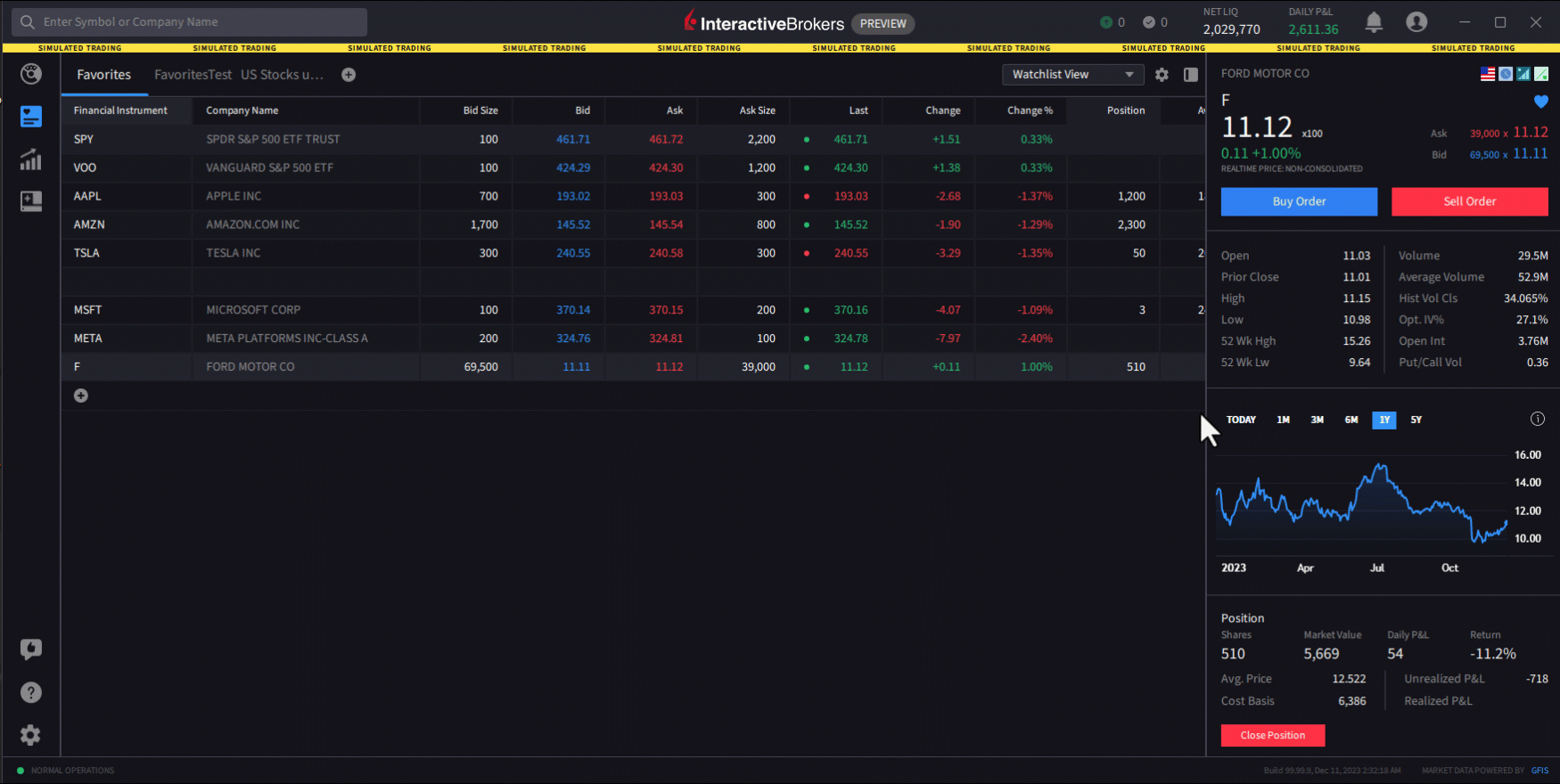The width and height of the screenshot is (1560, 784).
Task: Click the Ask price 11.12 in Ford panel
Action: (x=1531, y=133)
